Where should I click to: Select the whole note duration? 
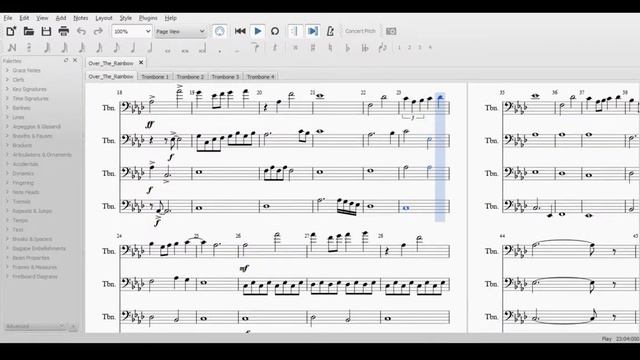(167, 51)
